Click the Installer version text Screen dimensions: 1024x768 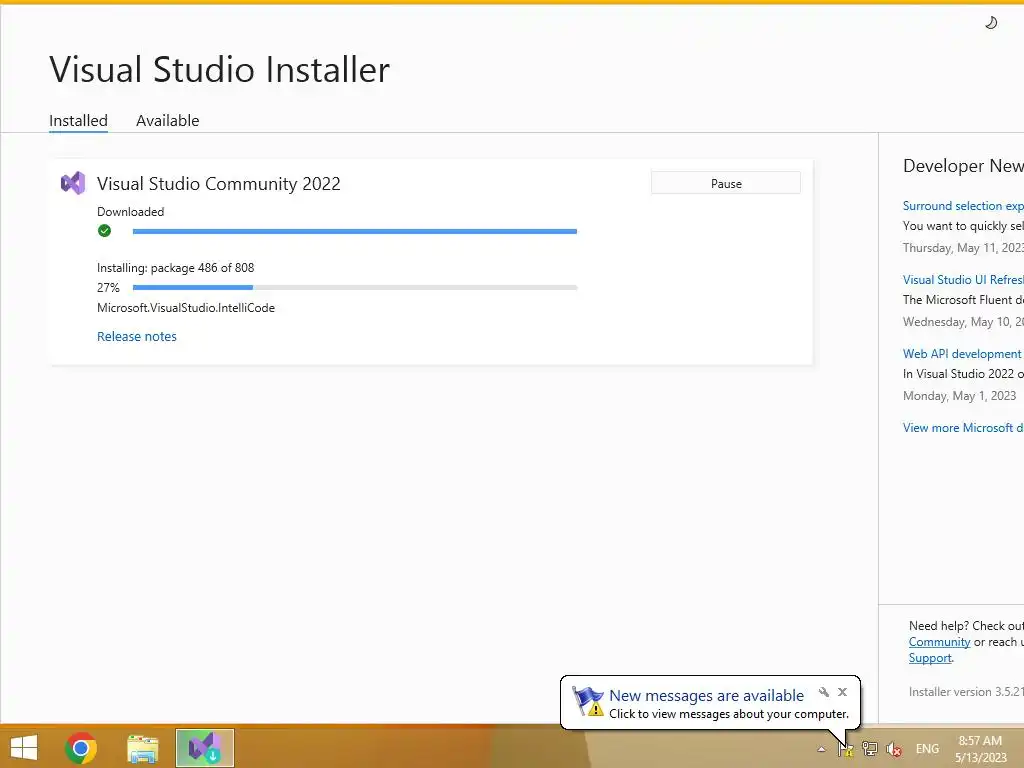[966, 692]
